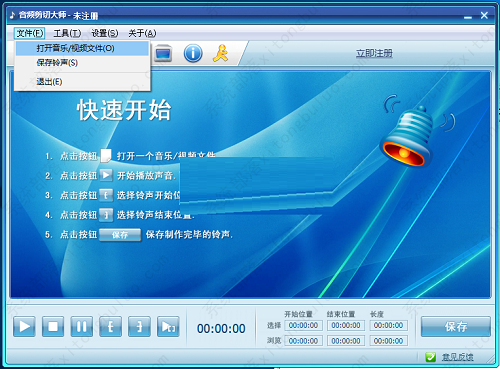The height and width of the screenshot is (369, 500).
Task: Click the 选择 开始位置 time field
Action: (303, 325)
